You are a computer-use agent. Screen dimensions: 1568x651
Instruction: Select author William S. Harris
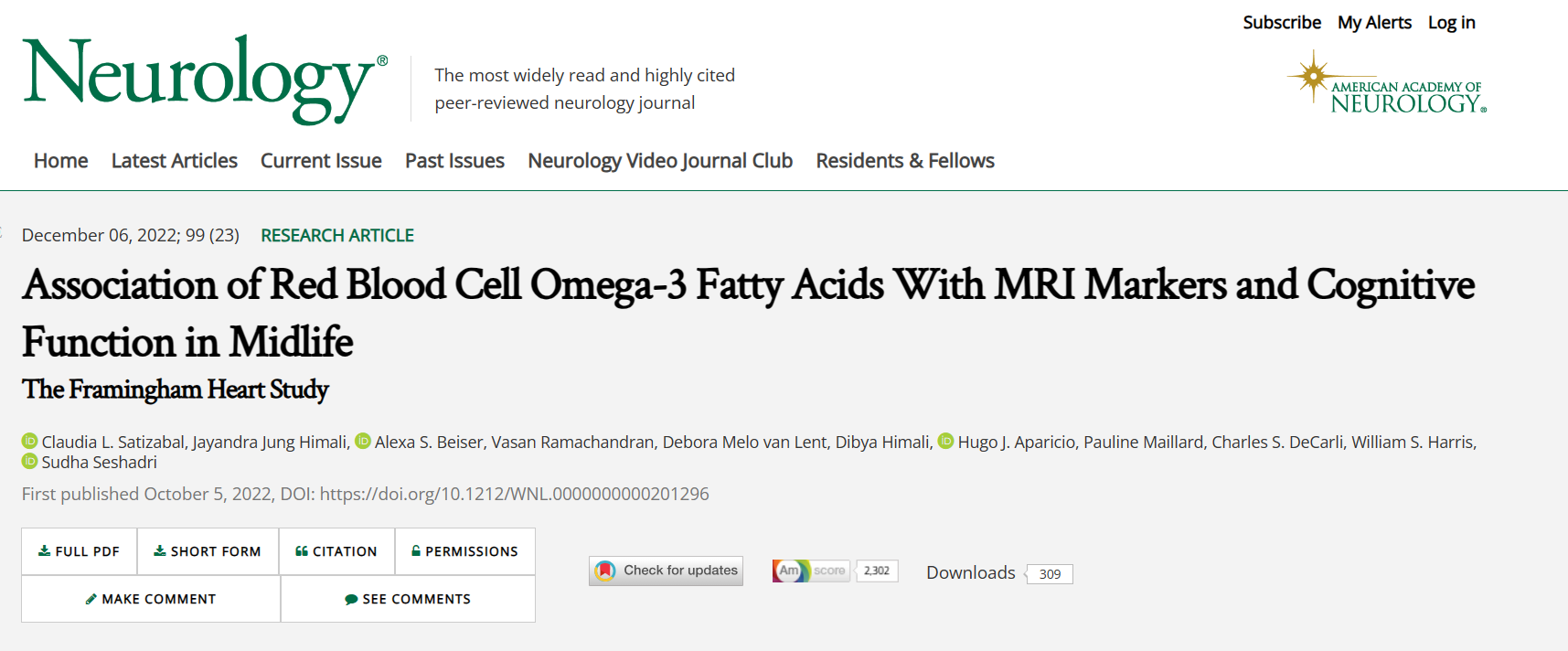[x=1413, y=442]
